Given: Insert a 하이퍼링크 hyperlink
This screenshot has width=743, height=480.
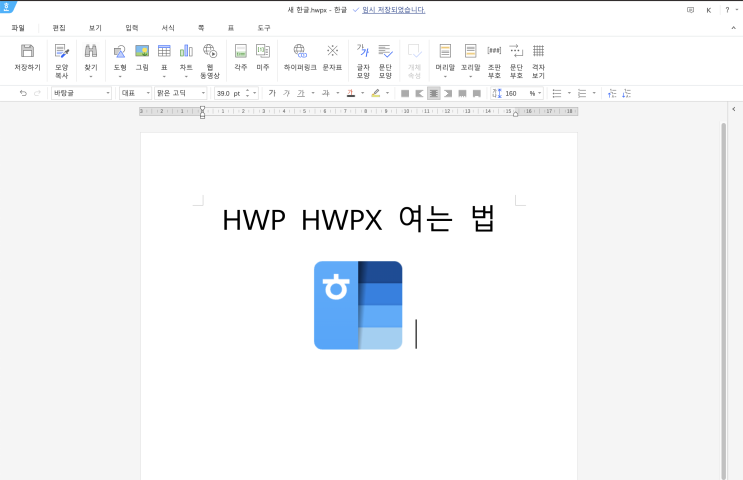Looking at the screenshot, I should click(300, 57).
